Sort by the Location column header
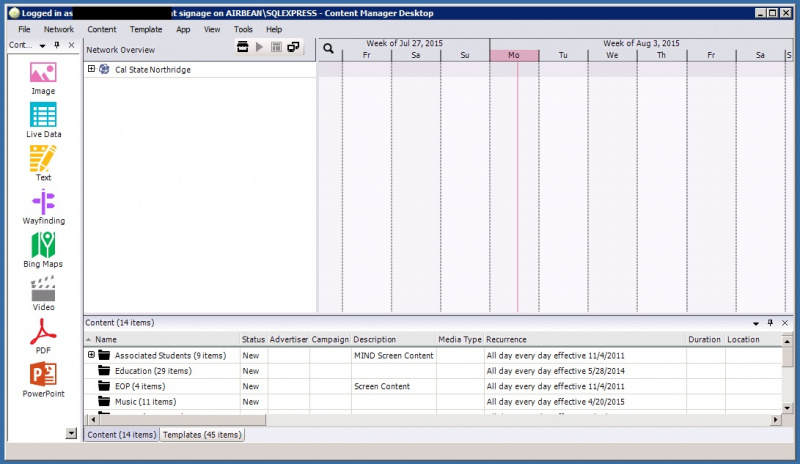 pyautogui.click(x=753, y=339)
